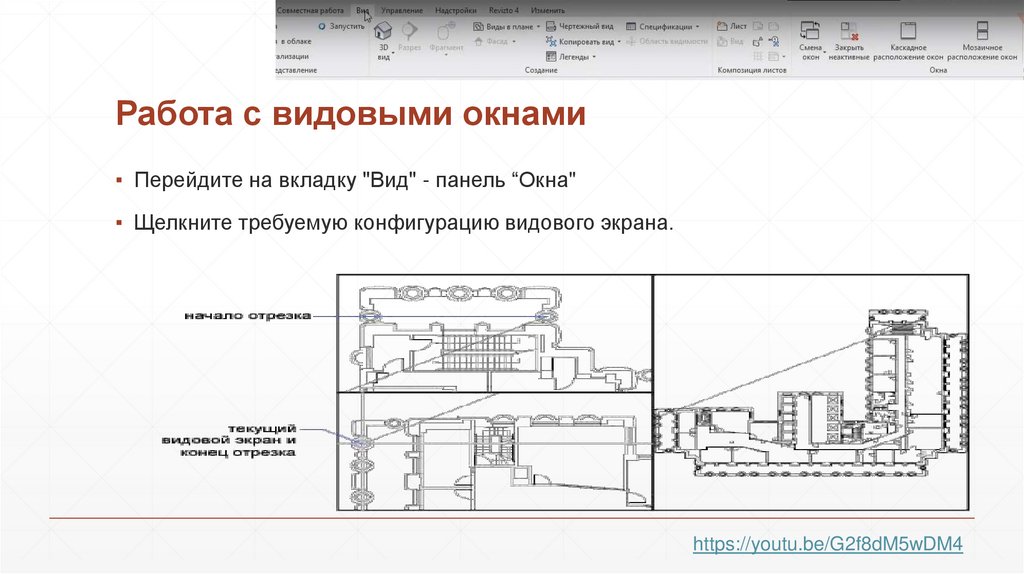The width and height of the screenshot is (1024, 574).
Task: Go to the Изменить tab
Action: tap(548, 10)
